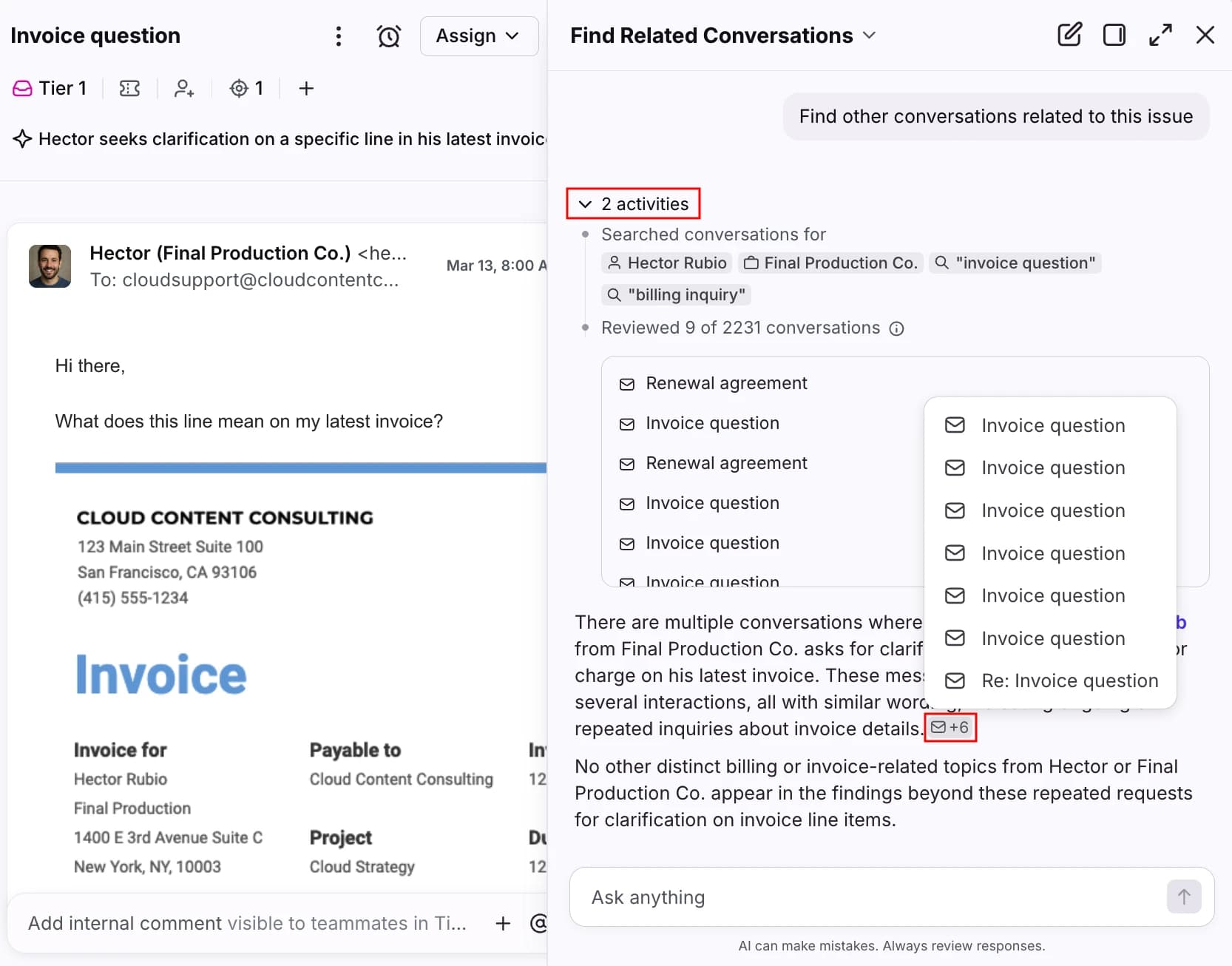The width and height of the screenshot is (1232, 966).
Task: Open the Re: Invoice question popup entry
Action: pos(1051,680)
